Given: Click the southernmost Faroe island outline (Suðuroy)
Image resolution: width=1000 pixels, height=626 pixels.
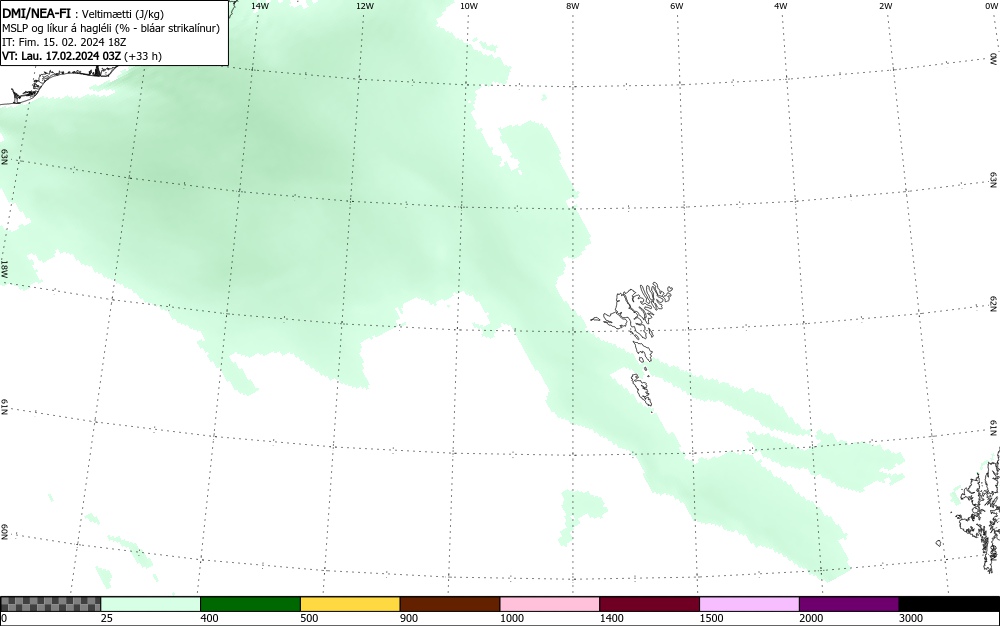Looking at the screenshot, I should [x=642, y=390].
